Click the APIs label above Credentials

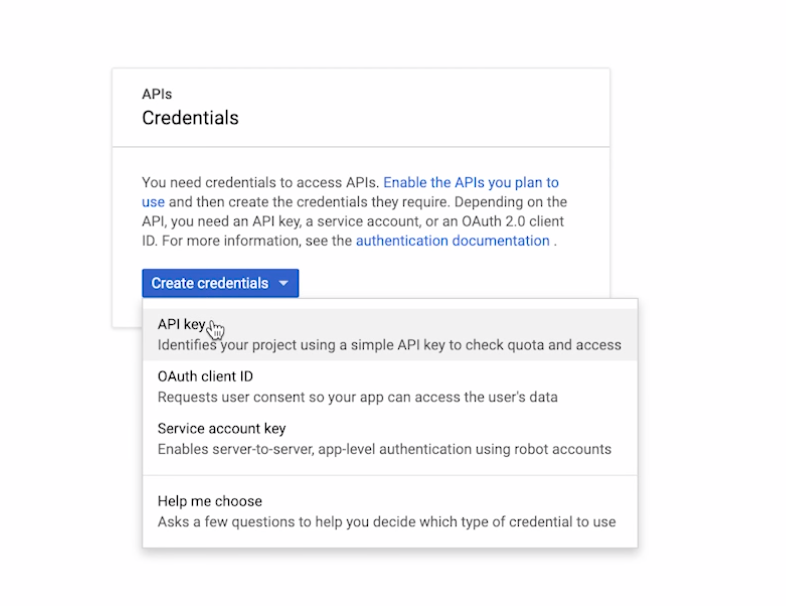pos(157,94)
